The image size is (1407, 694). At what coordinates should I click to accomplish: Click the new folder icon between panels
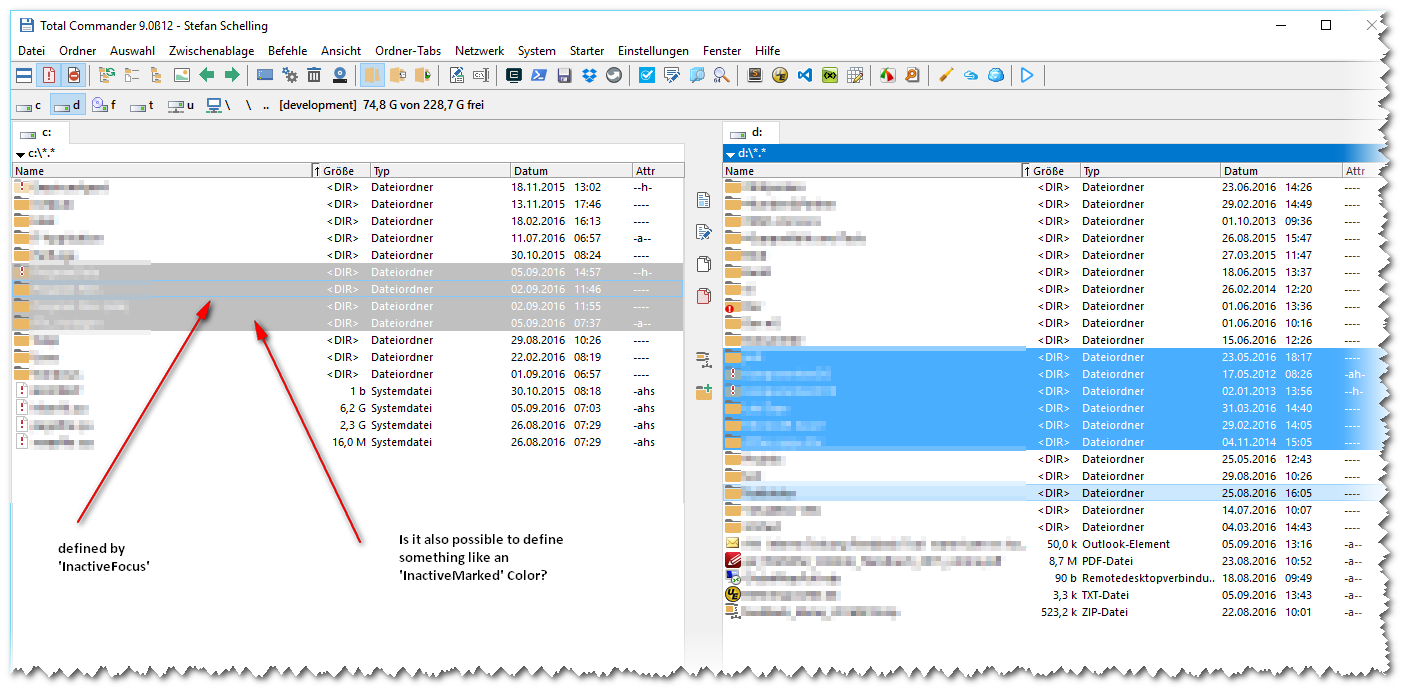703,392
